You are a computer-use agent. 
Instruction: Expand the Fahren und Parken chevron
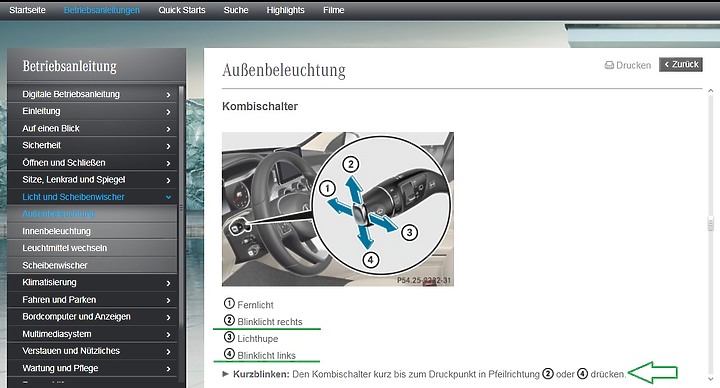169,300
